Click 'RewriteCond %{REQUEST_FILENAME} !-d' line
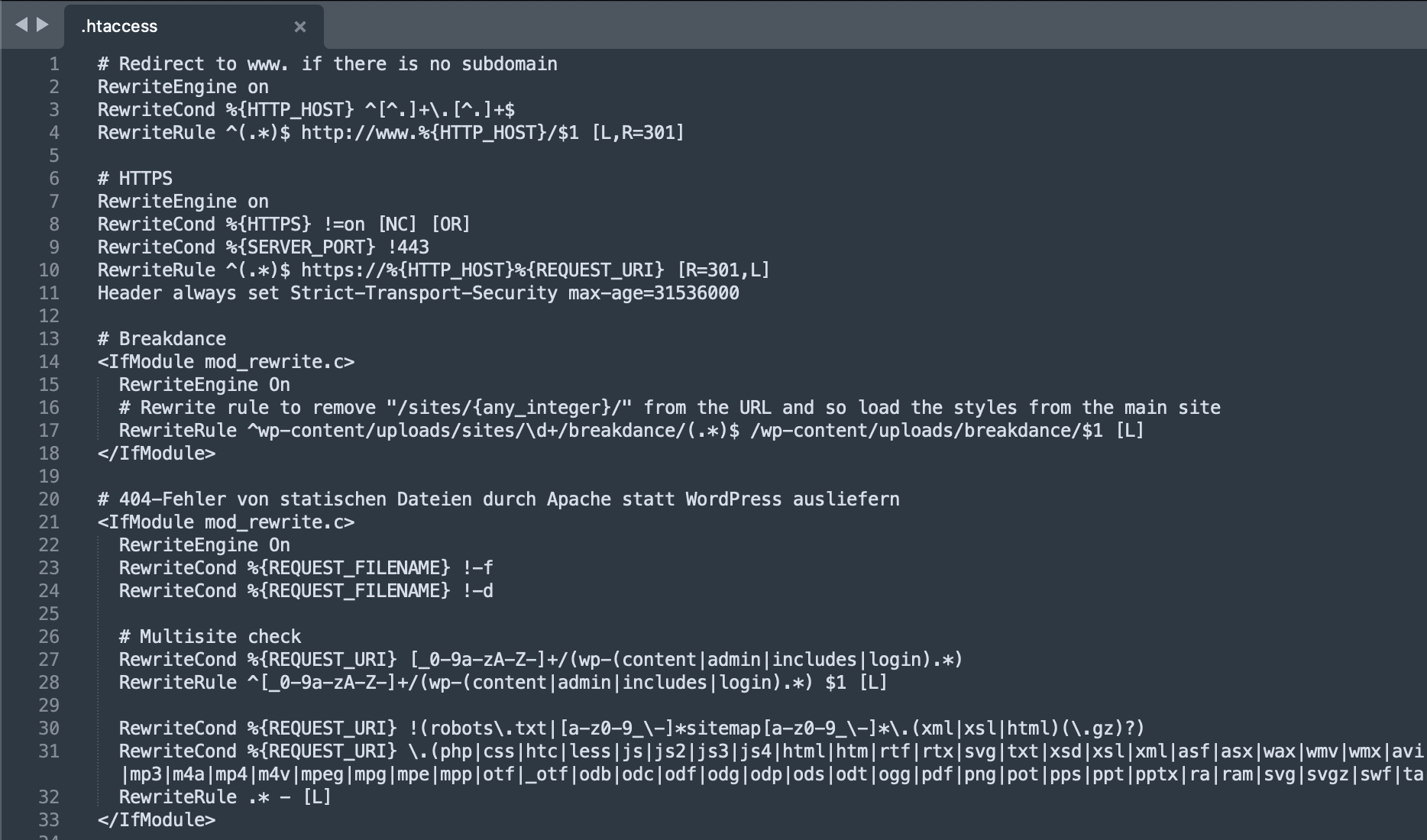The width and height of the screenshot is (1427, 840). point(306,591)
